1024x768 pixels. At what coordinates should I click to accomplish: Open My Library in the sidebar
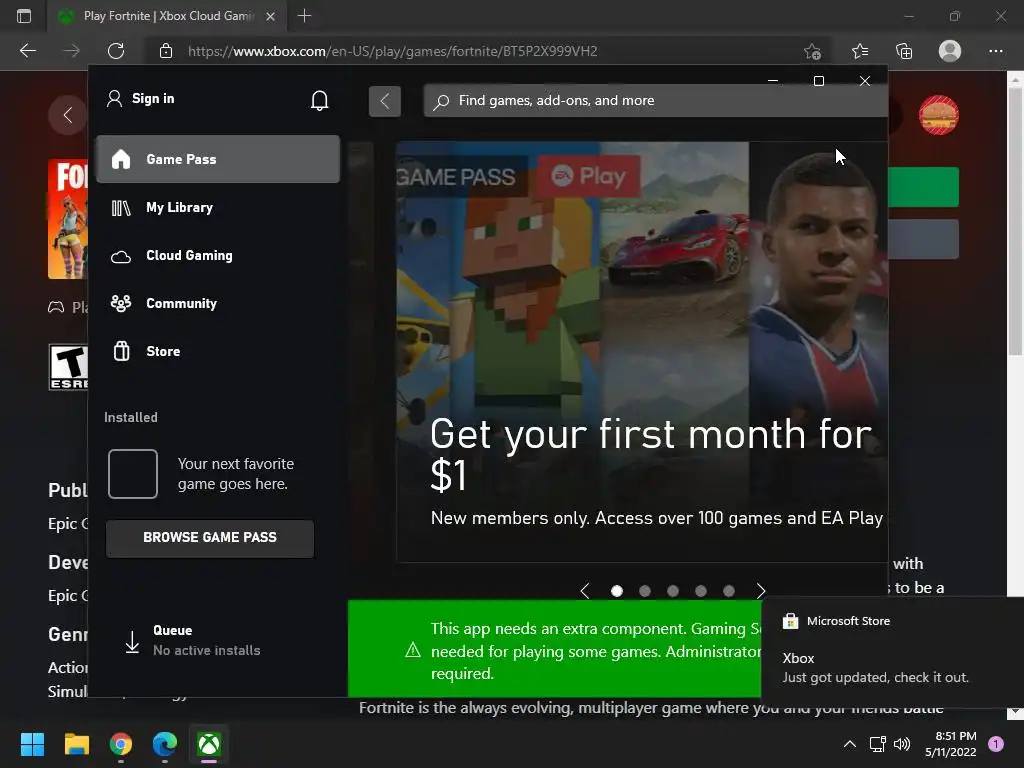click(x=217, y=208)
